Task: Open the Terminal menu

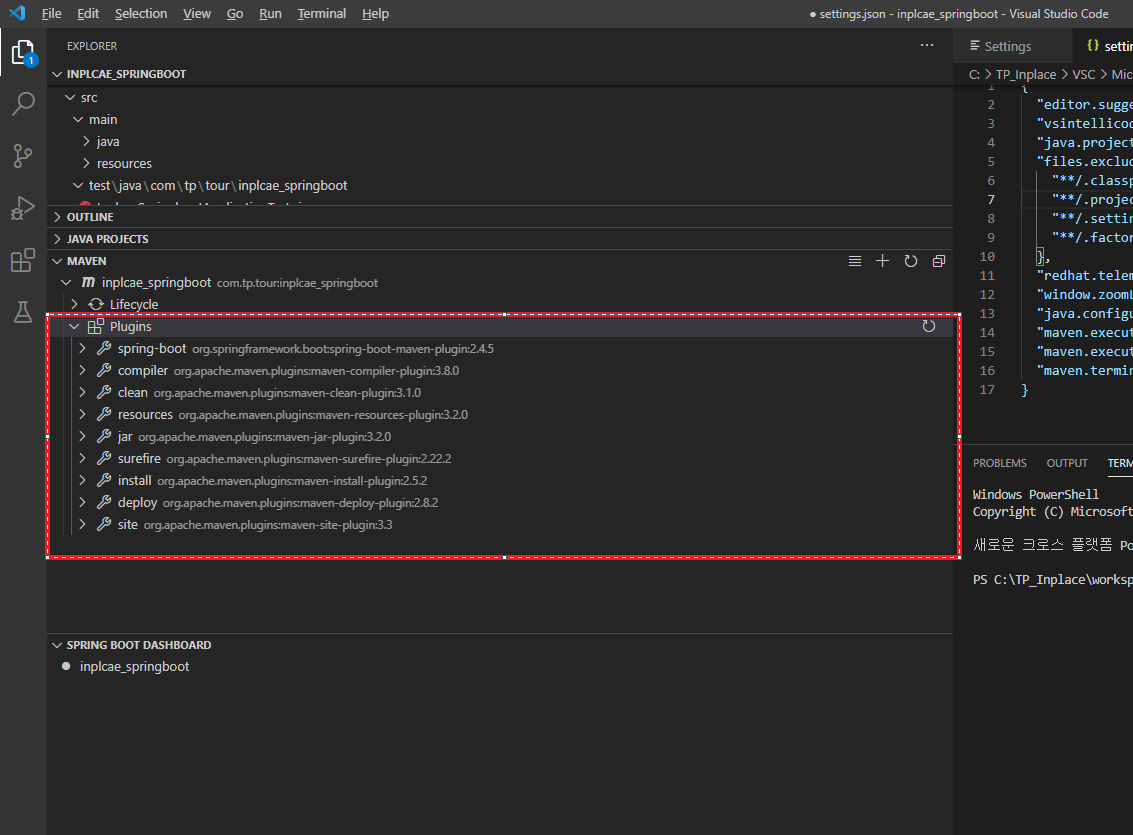Action: click(x=322, y=13)
